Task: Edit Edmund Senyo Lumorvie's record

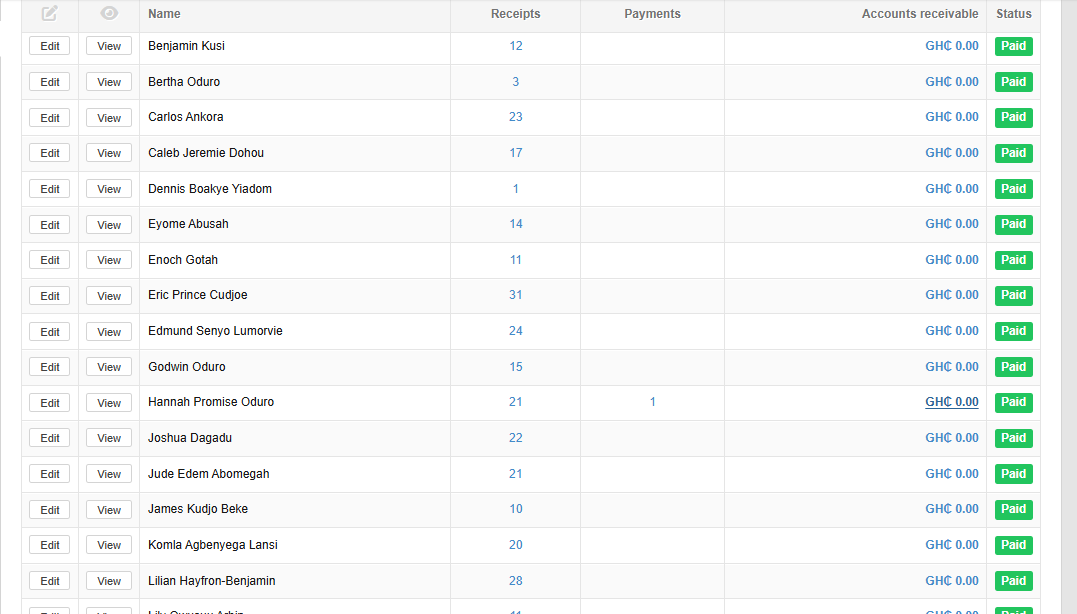Action: pyautogui.click(x=49, y=332)
